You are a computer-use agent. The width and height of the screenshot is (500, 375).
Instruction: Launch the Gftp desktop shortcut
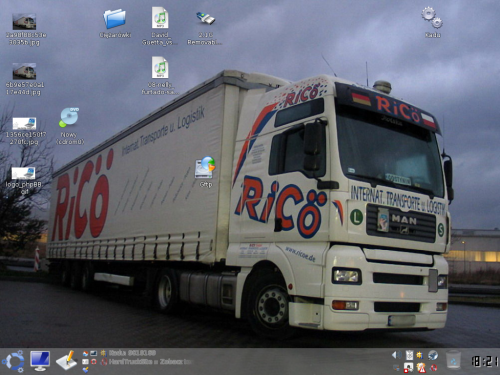pos(205,171)
